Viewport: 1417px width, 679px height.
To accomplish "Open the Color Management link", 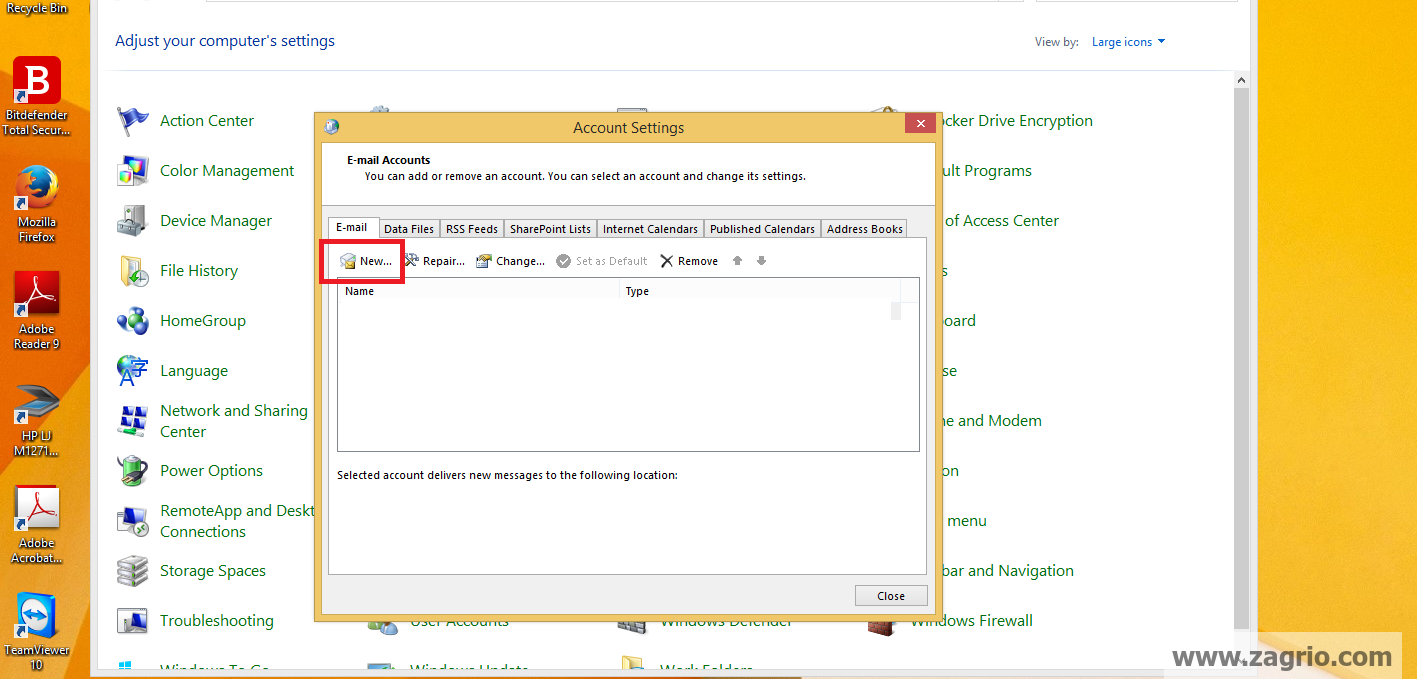I will point(227,171).
